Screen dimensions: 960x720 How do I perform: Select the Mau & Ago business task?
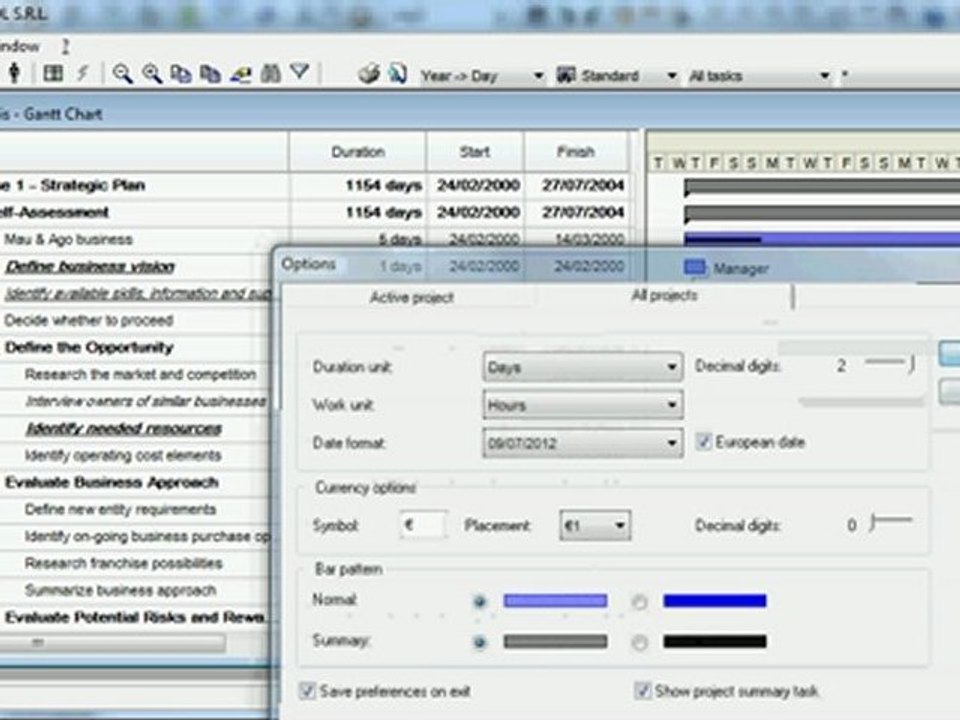click(68, 239)
